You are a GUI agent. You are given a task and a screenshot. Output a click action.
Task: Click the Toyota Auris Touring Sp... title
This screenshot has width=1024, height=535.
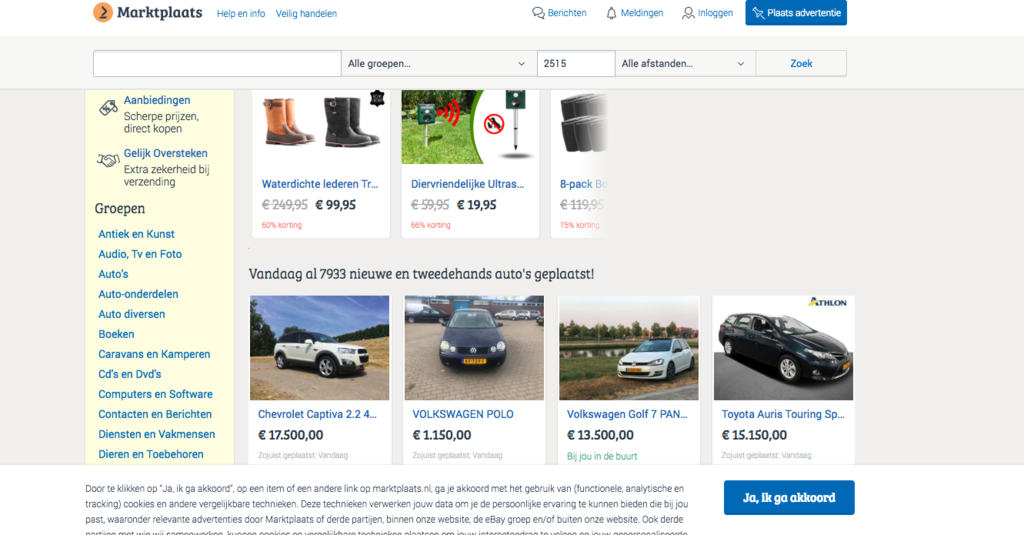point(783,414)
